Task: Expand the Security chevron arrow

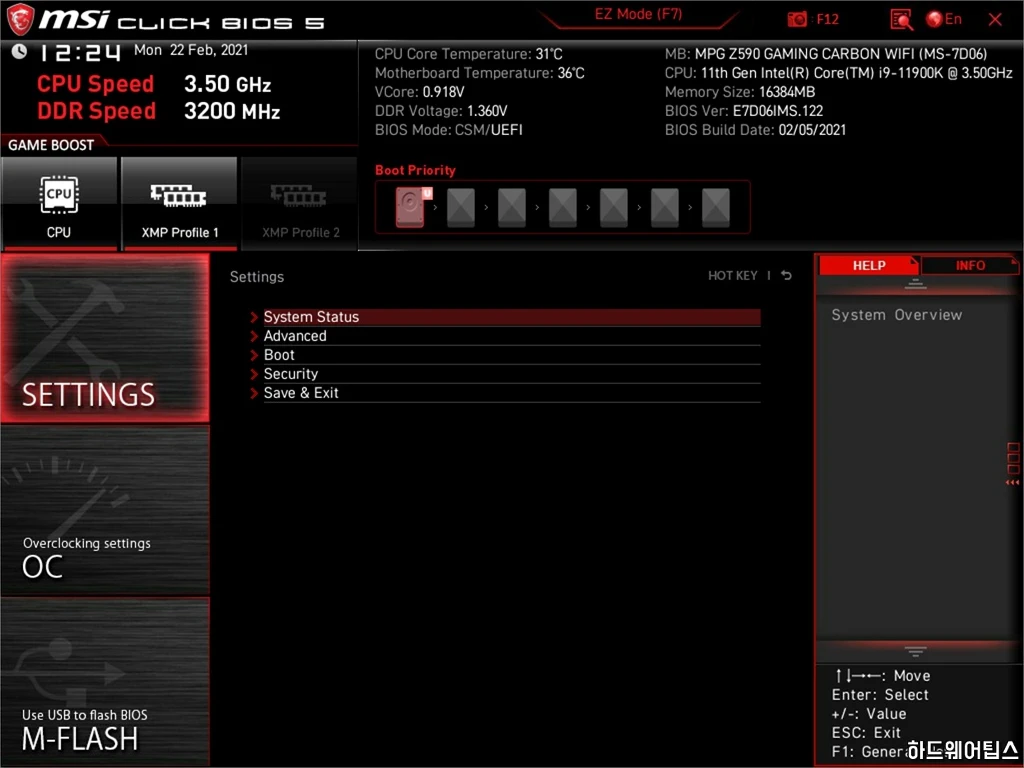Action: [254, 374]
